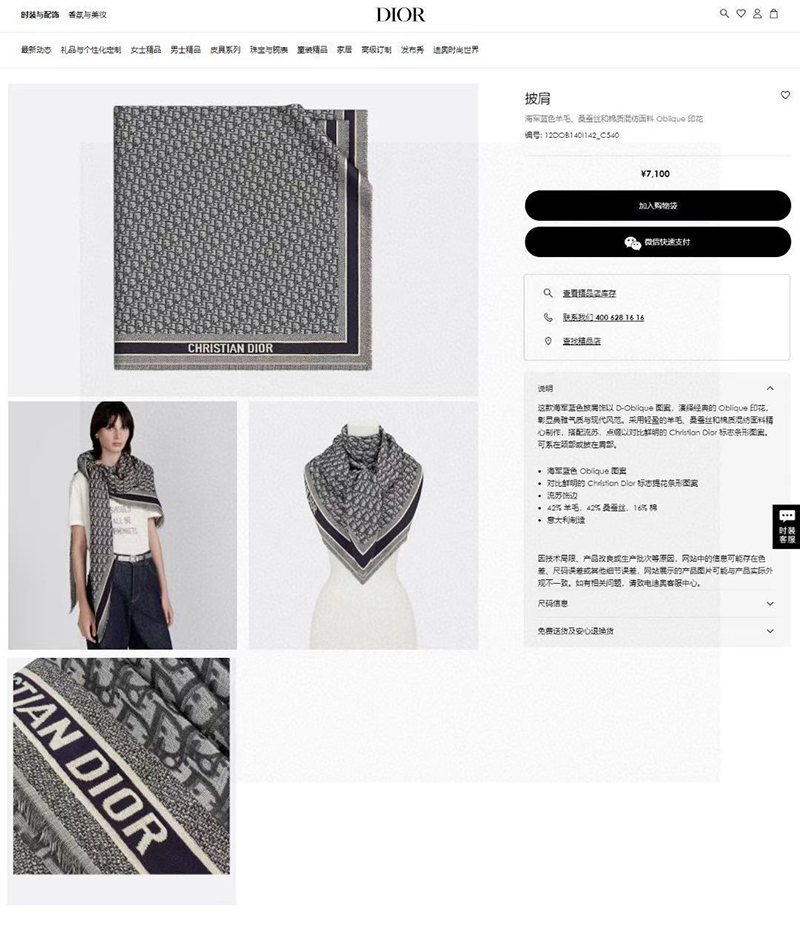Collapse the 说明 description section
The width and height of the screenshot is (800, 926).
point(770,389)
